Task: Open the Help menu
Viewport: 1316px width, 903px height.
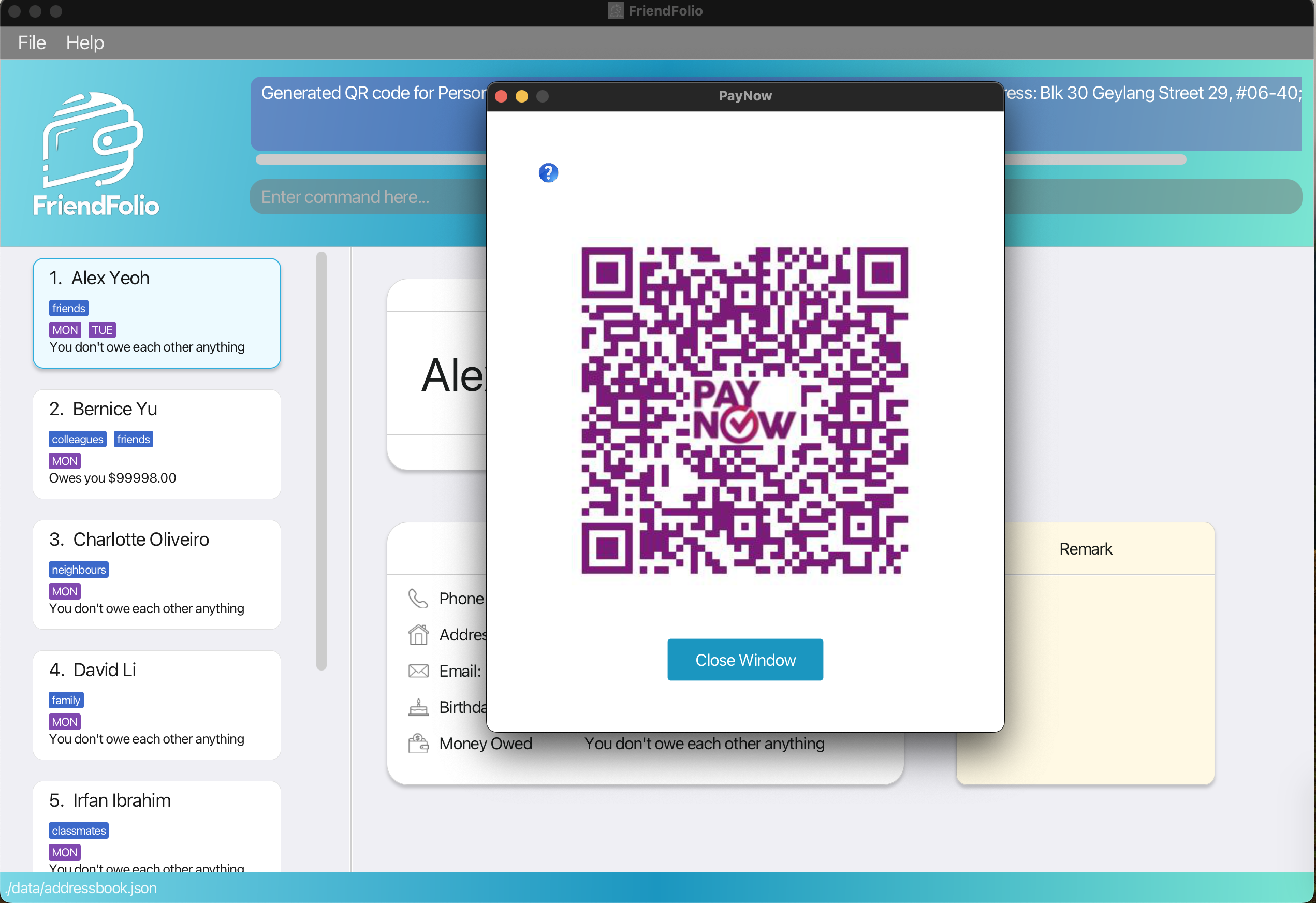Action: pyautogui.click(x=85, y=42)
